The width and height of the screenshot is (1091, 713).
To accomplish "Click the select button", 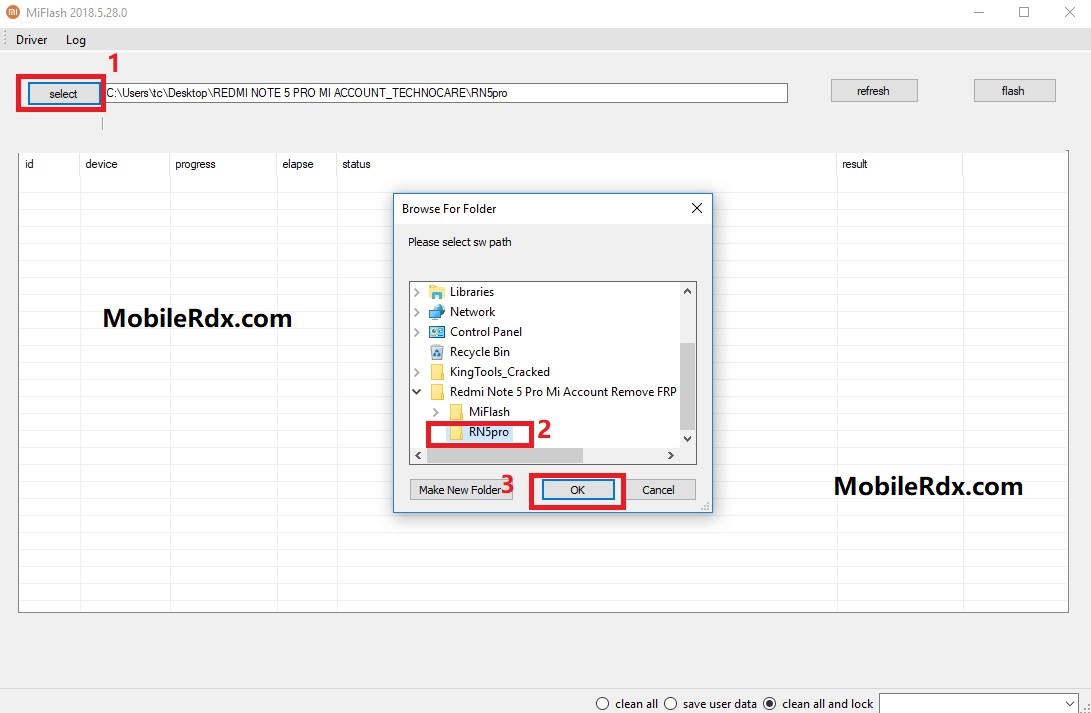I will 63,93.
